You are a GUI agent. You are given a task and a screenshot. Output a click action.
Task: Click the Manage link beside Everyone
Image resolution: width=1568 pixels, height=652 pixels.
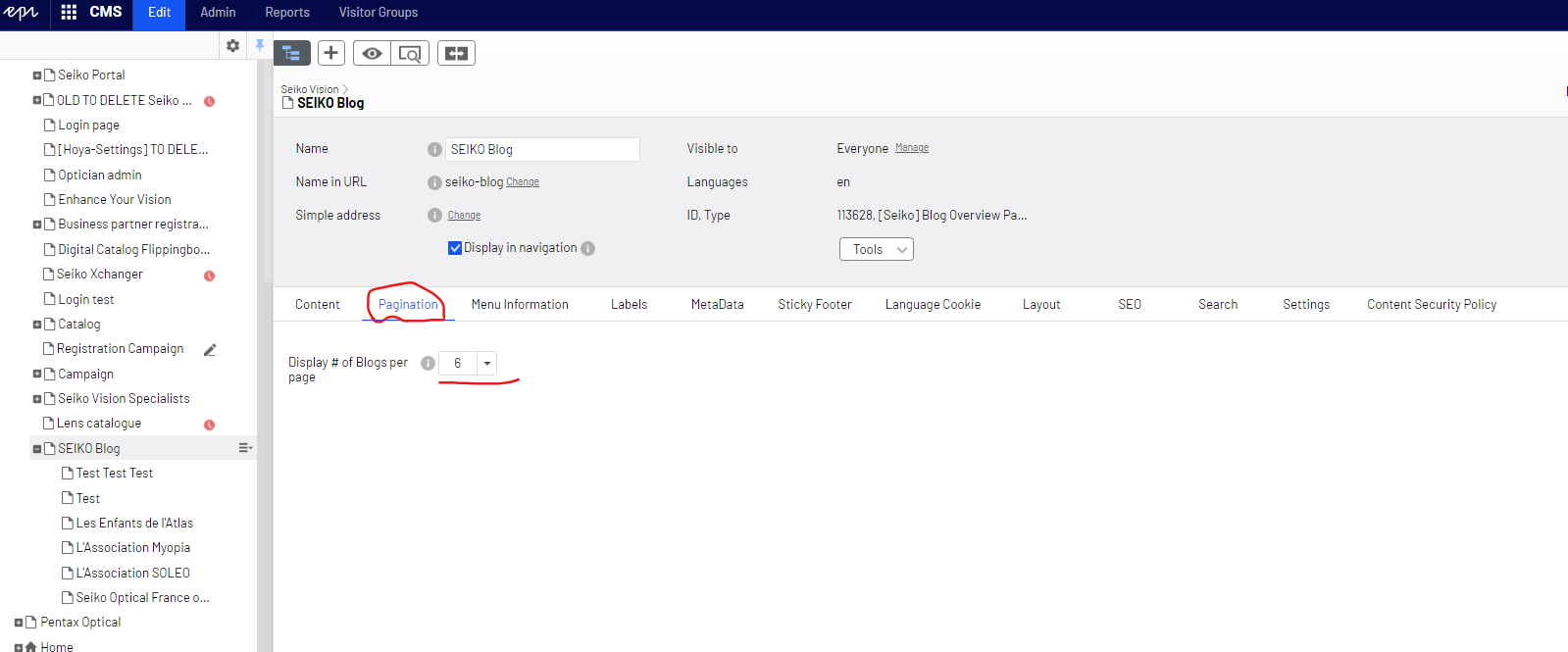(912, 148)
